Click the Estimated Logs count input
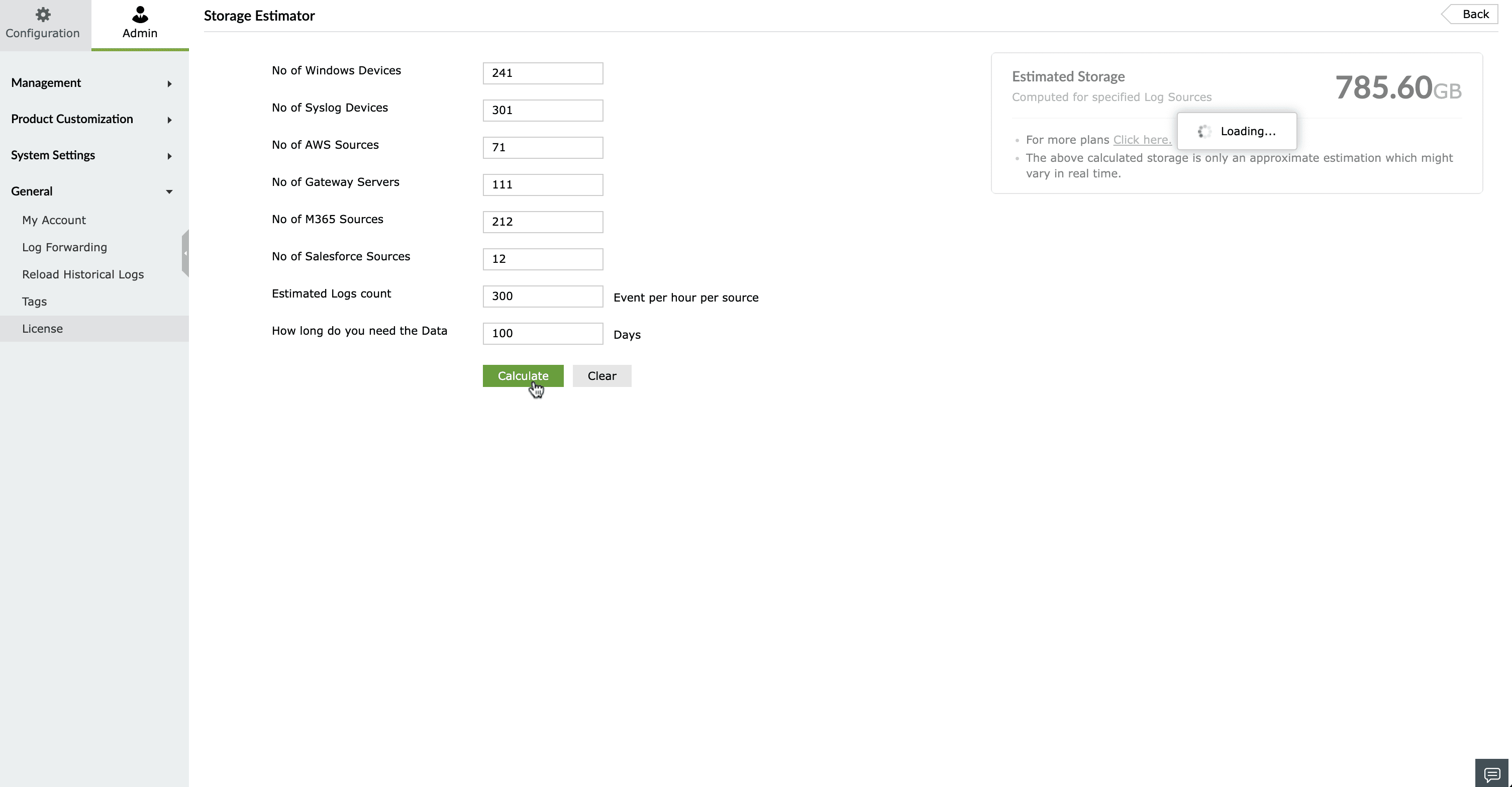 tap(542, 297)
